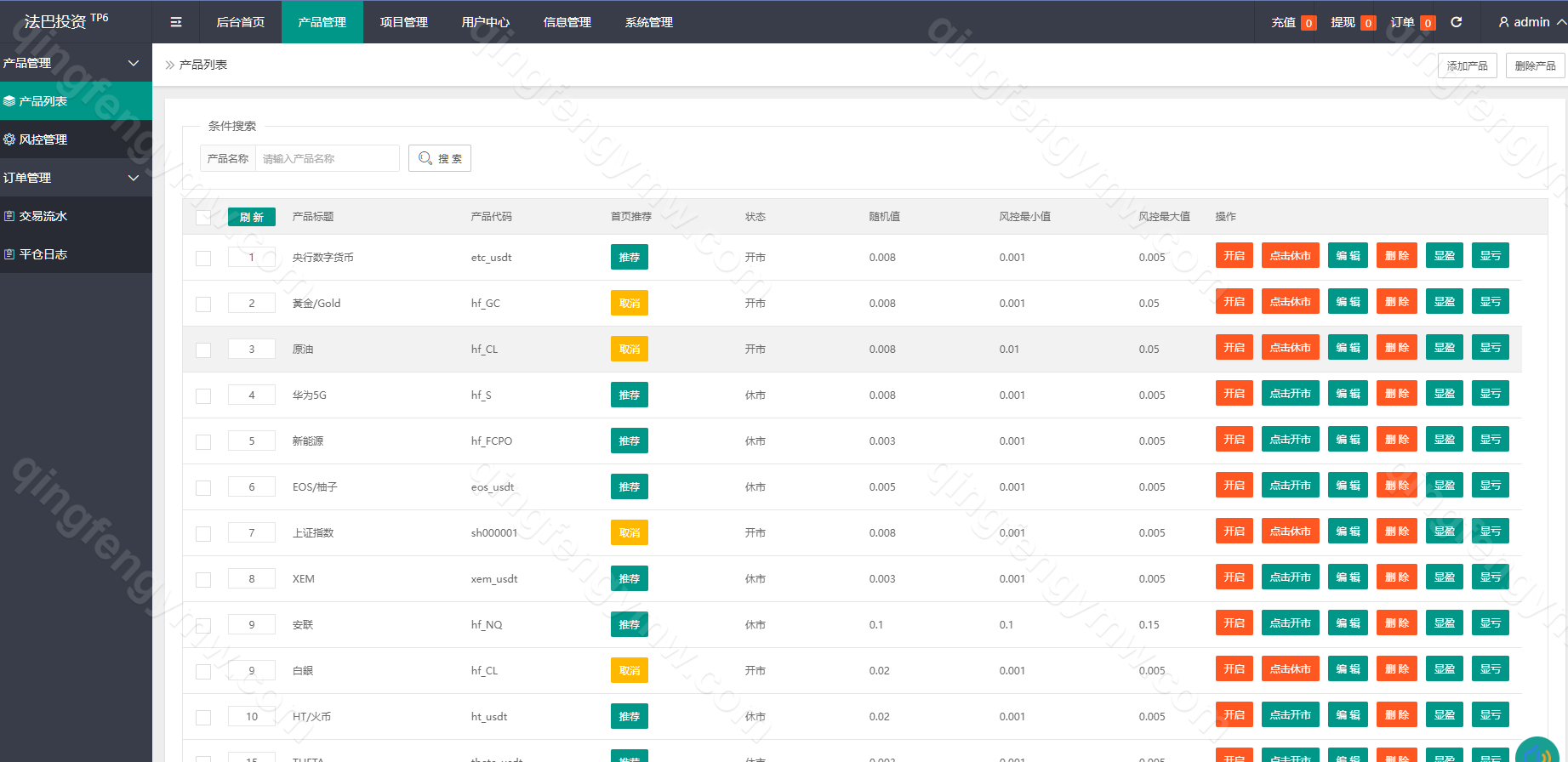Open the 用户中心 top menu
This screenshot has height=762, width=1568.
click(486, 22)
